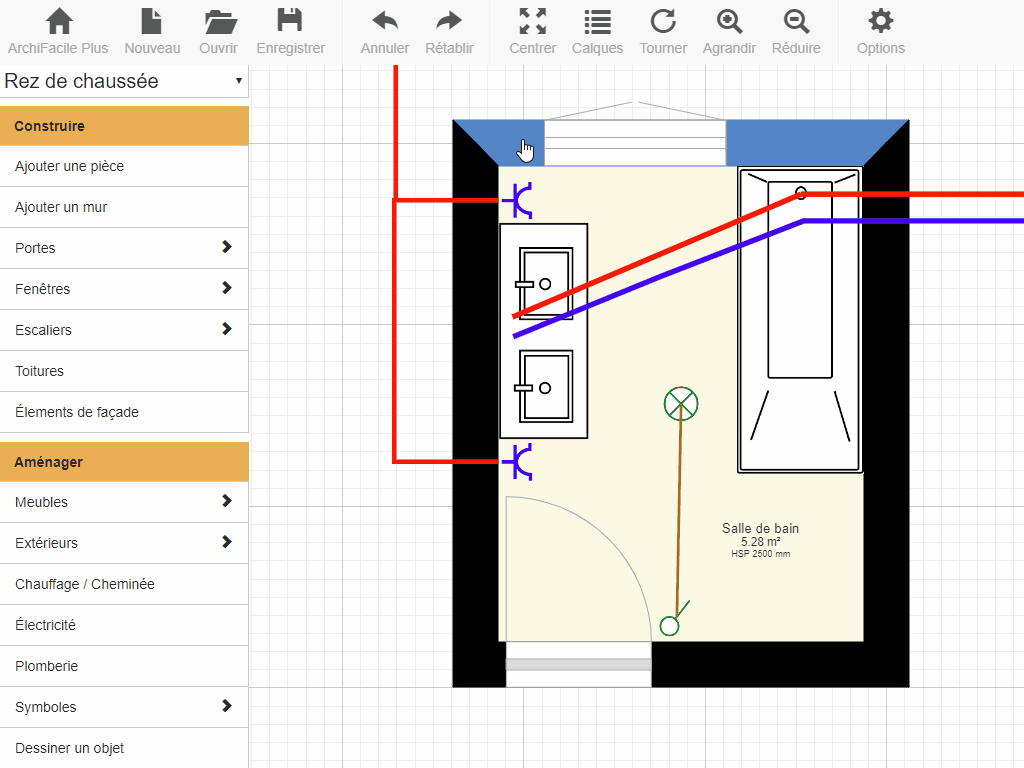The image size is (1024, 768).
Task: Open the Rez de chaussée floor dropdown
Action: coord(124,81)
